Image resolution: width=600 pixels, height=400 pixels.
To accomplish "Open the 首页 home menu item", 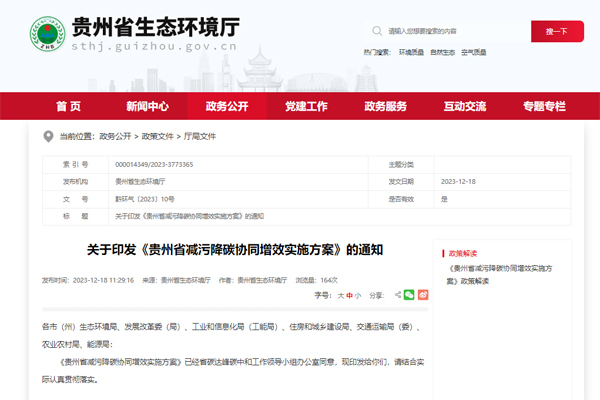I will pos(69,106).
